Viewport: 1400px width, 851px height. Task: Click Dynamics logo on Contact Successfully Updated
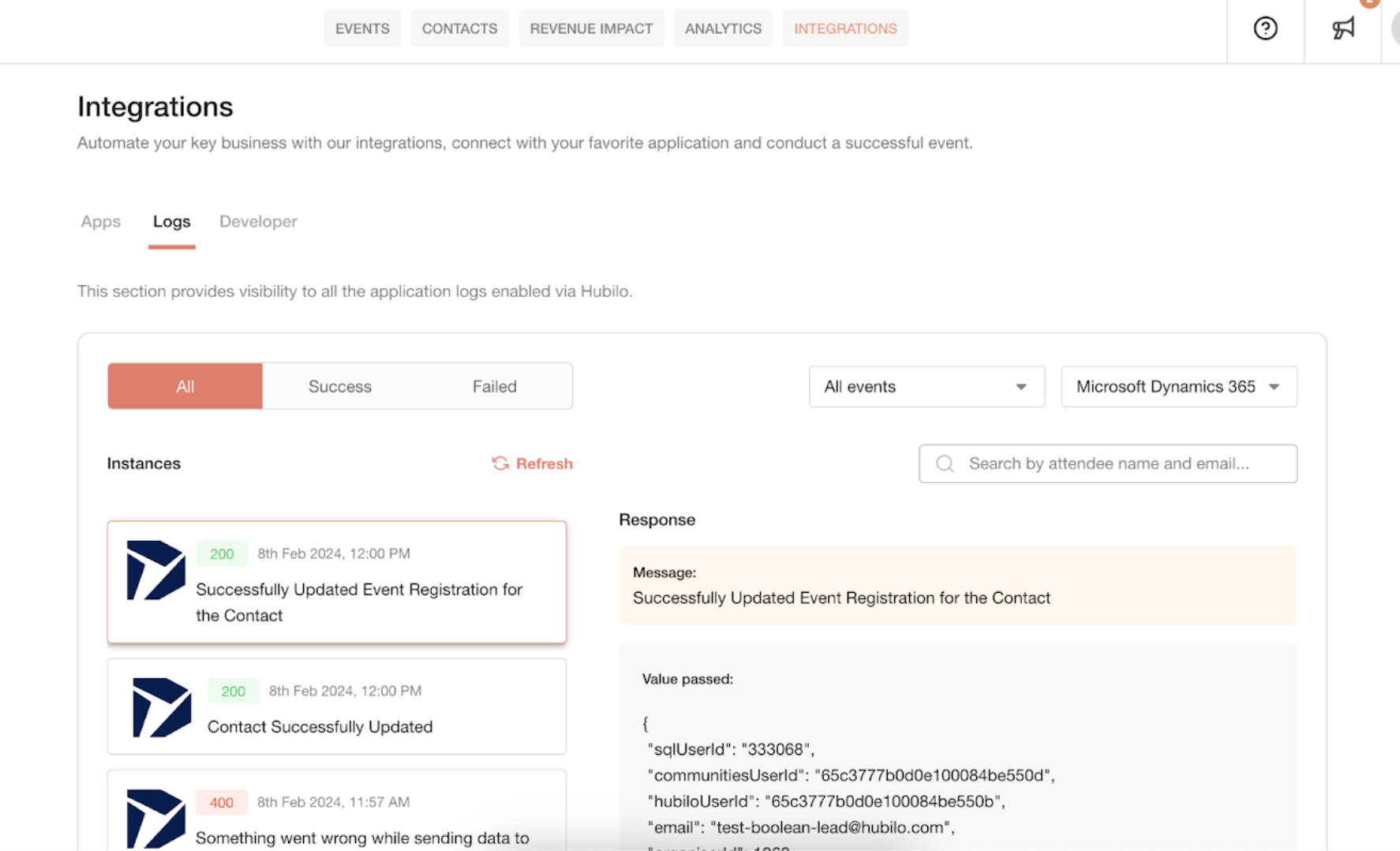coord(162,707)
